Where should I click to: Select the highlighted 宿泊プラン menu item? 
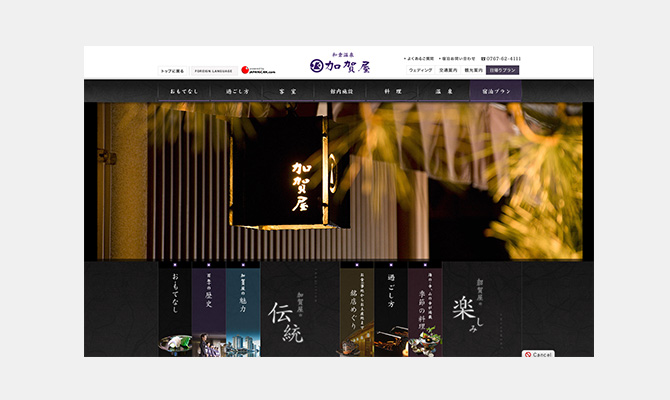click(x=496, y=91)
